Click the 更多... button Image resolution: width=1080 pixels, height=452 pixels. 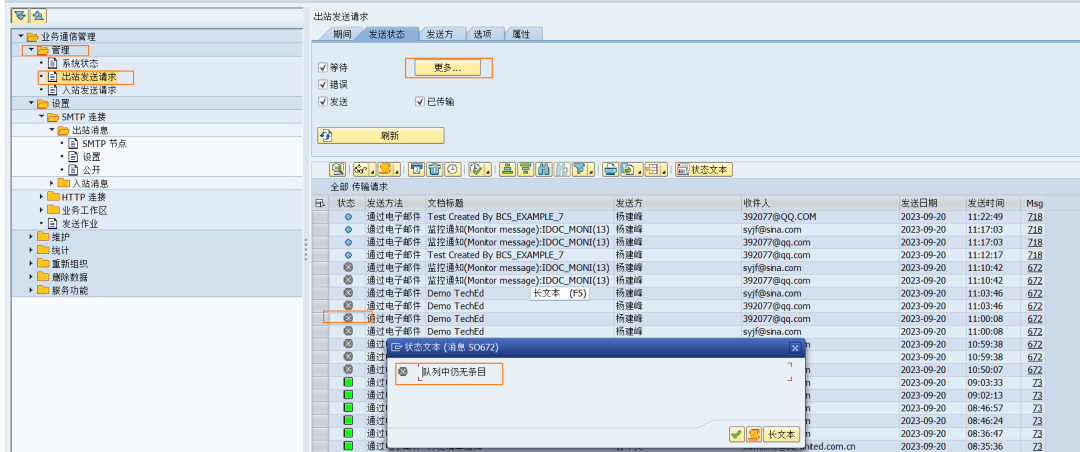tap(447, 68)
